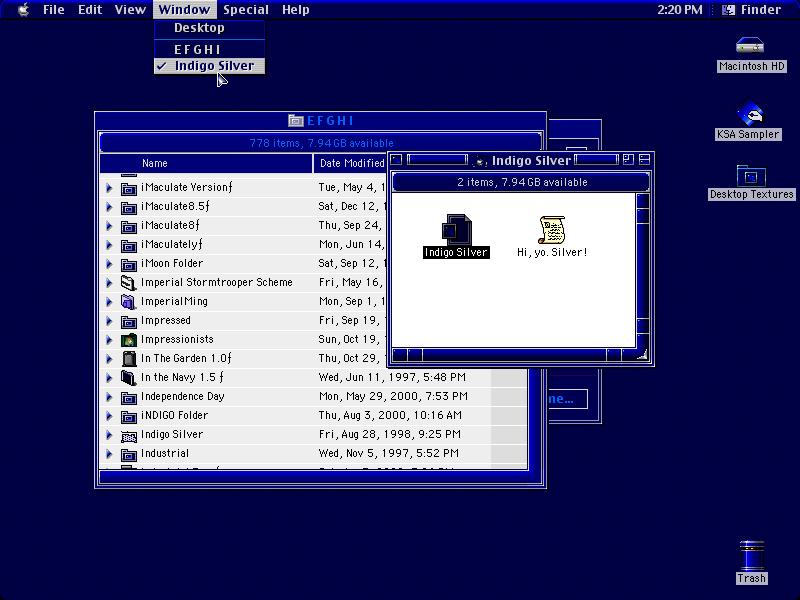This screenshot has height=600, width=800.
Task: Expand the iMaculate Versionƒ folder
Action: click(x=109, y=188)
